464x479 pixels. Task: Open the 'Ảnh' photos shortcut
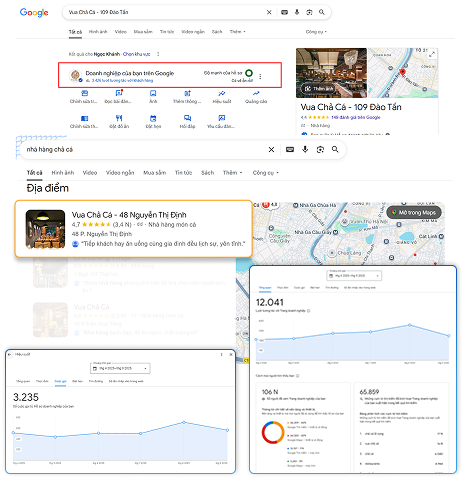[x=153, y=97]
